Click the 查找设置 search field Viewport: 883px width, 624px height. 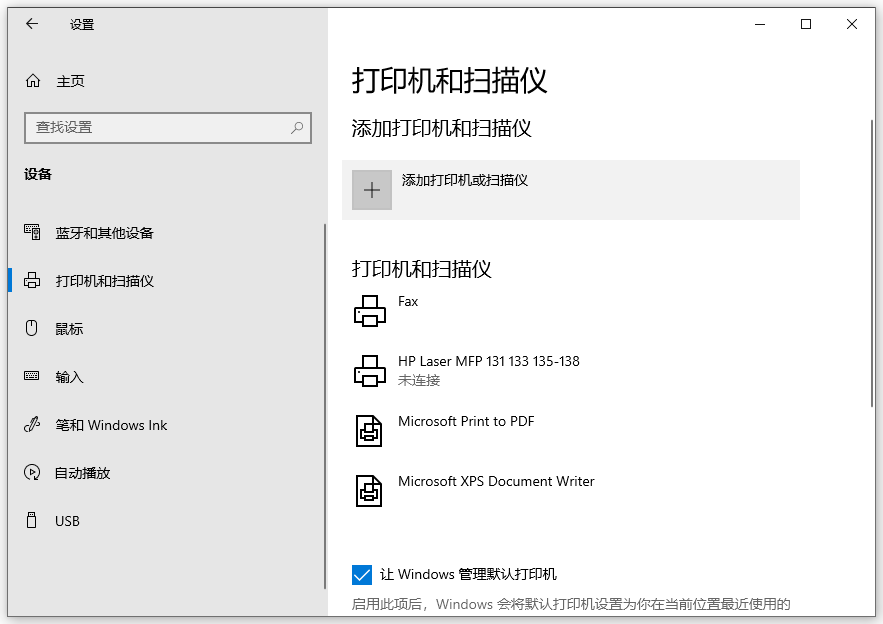[x=168, y=128]
